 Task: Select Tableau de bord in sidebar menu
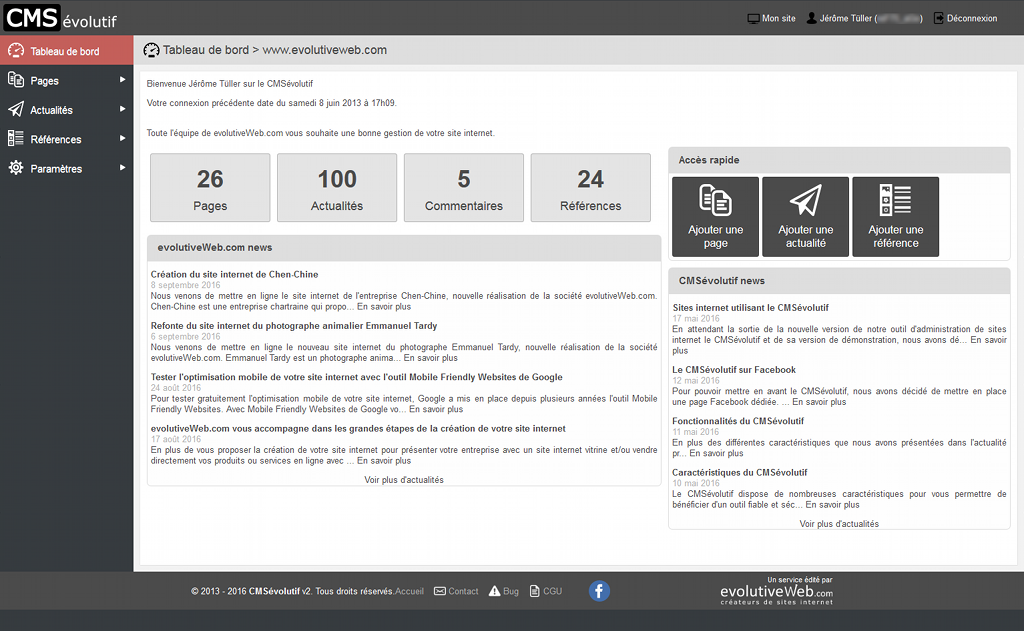pyautogui.click(x=67, y=51)
